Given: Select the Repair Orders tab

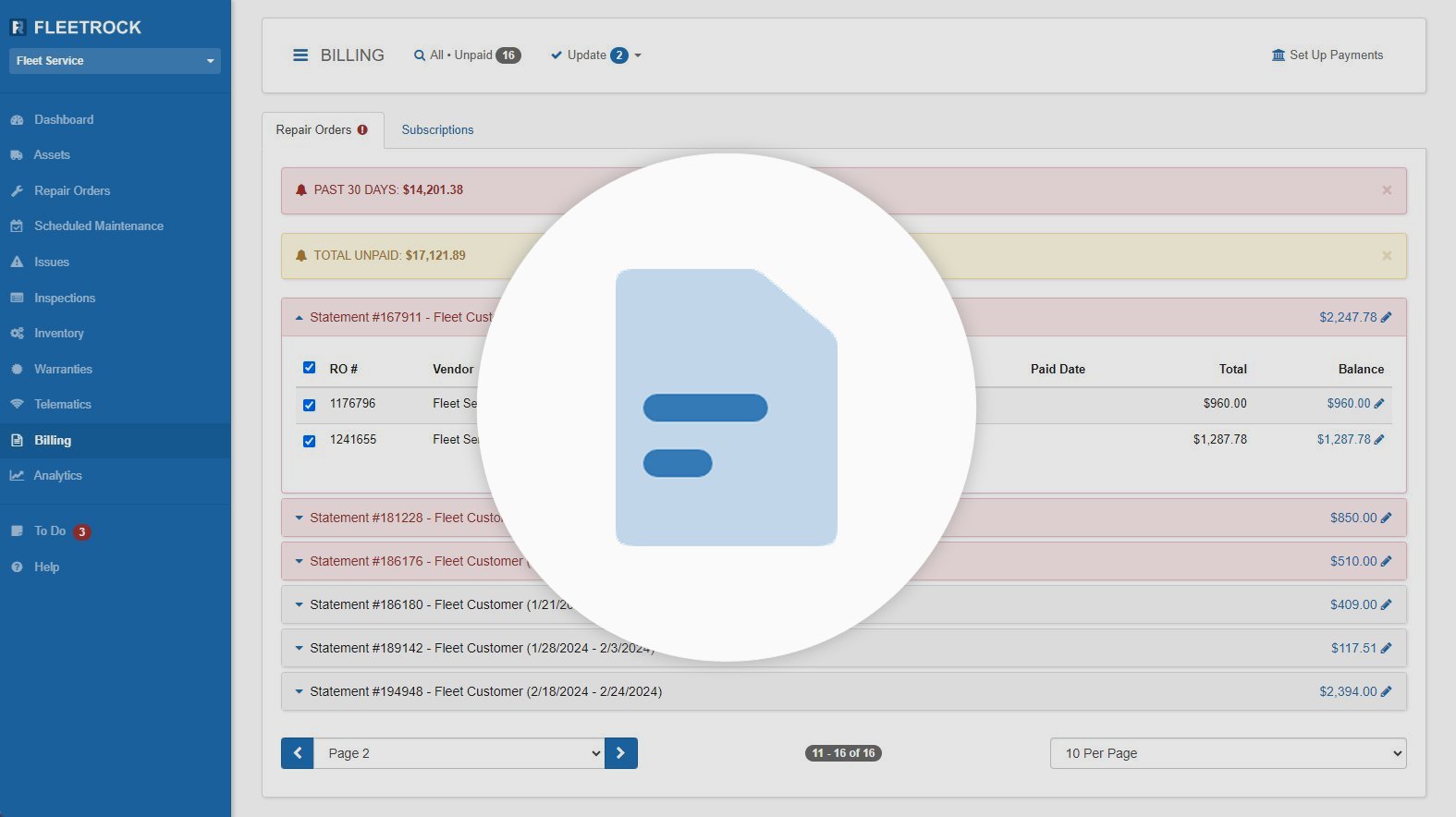Looking at the screenshot, I should pos(323,130).
